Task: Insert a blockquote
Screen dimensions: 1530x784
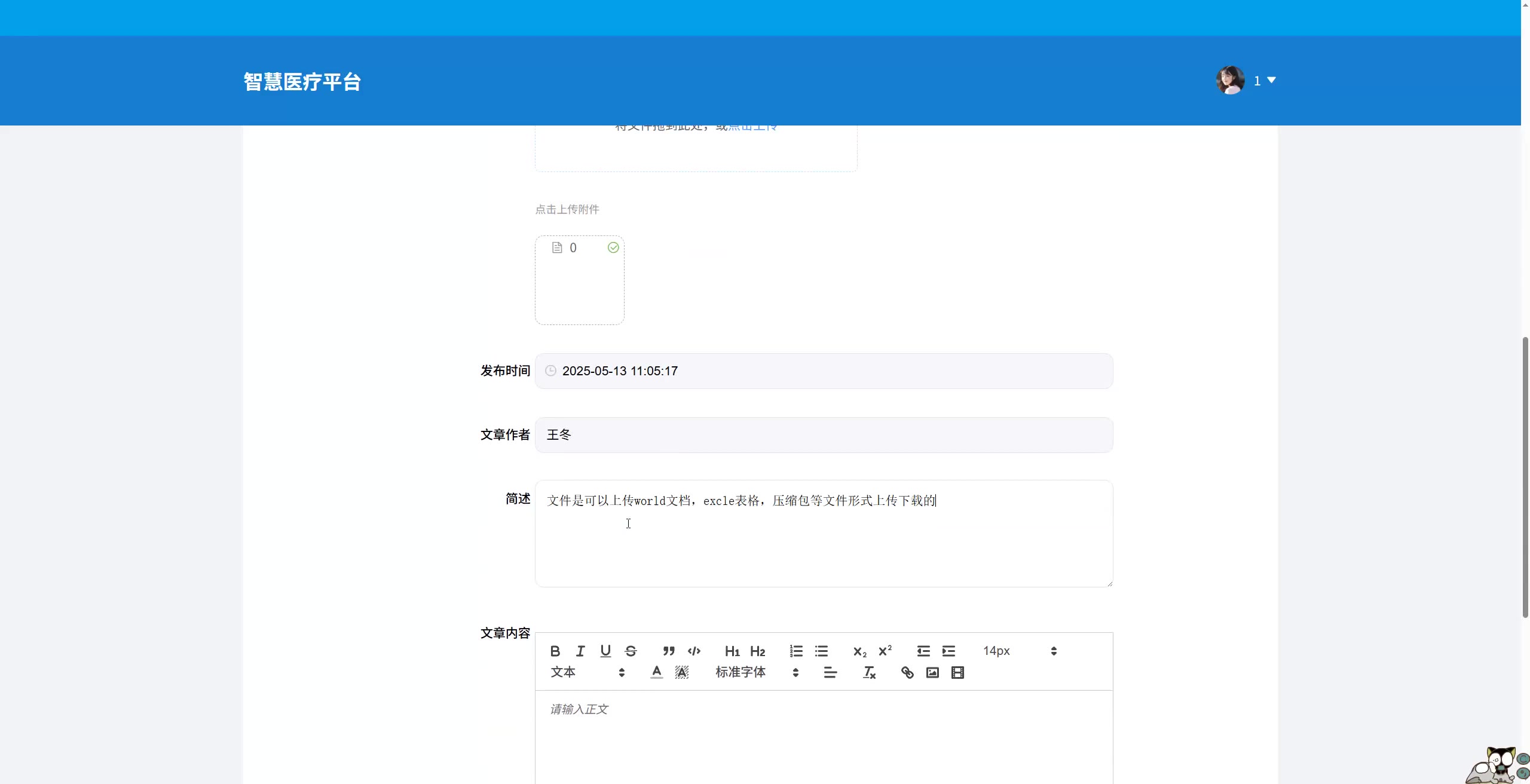Action: point(668,651)
